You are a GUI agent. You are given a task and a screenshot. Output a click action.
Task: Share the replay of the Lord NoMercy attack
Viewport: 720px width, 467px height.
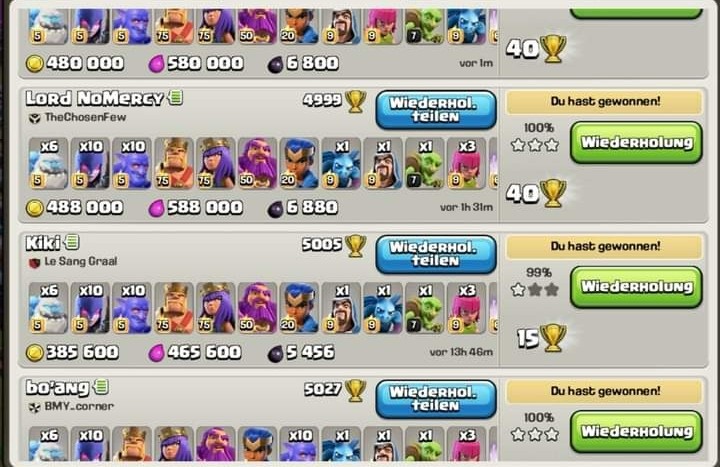pos(436,110)
